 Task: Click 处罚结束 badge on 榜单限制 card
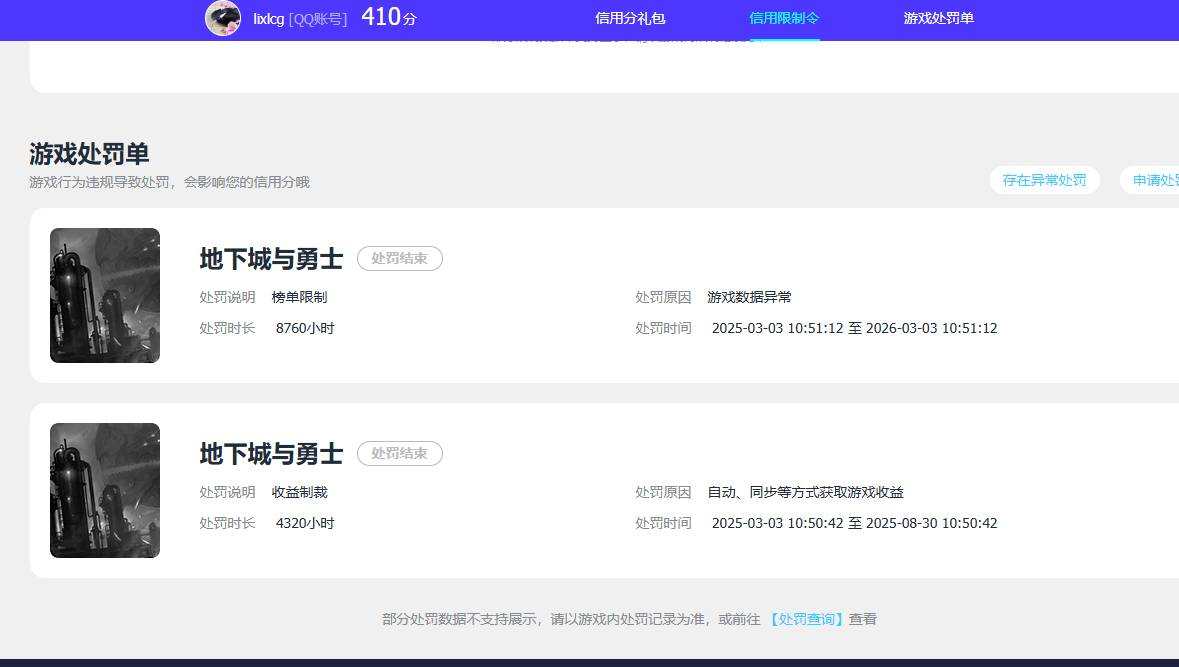click(x=399, y=258)
